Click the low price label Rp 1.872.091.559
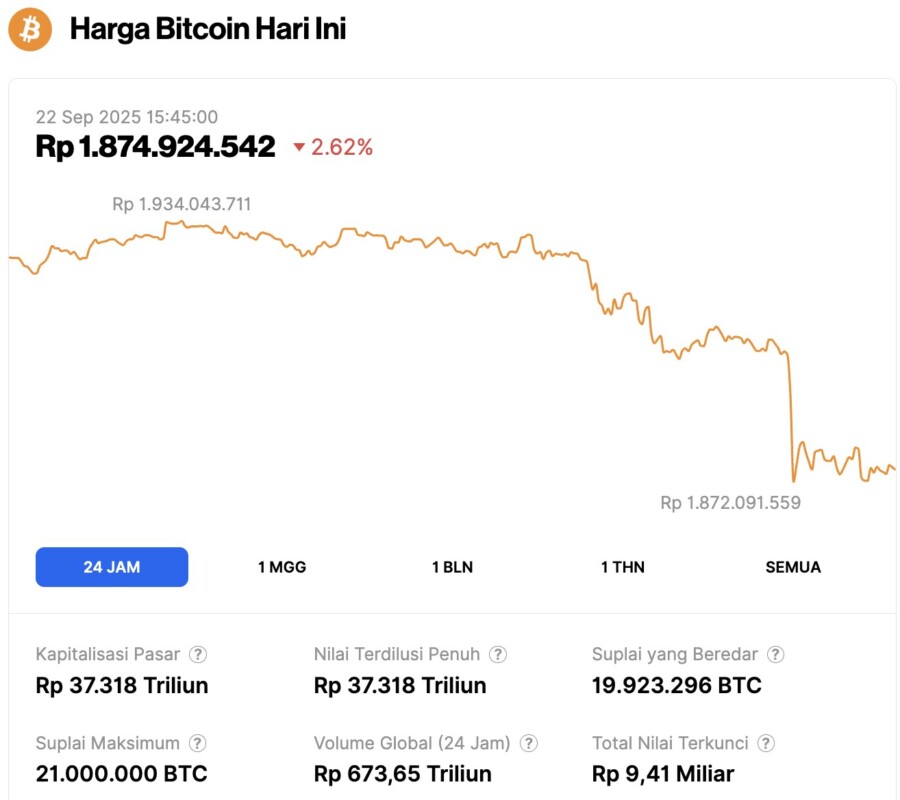Viewport: 900px width, 800px height. click(730, 503)
